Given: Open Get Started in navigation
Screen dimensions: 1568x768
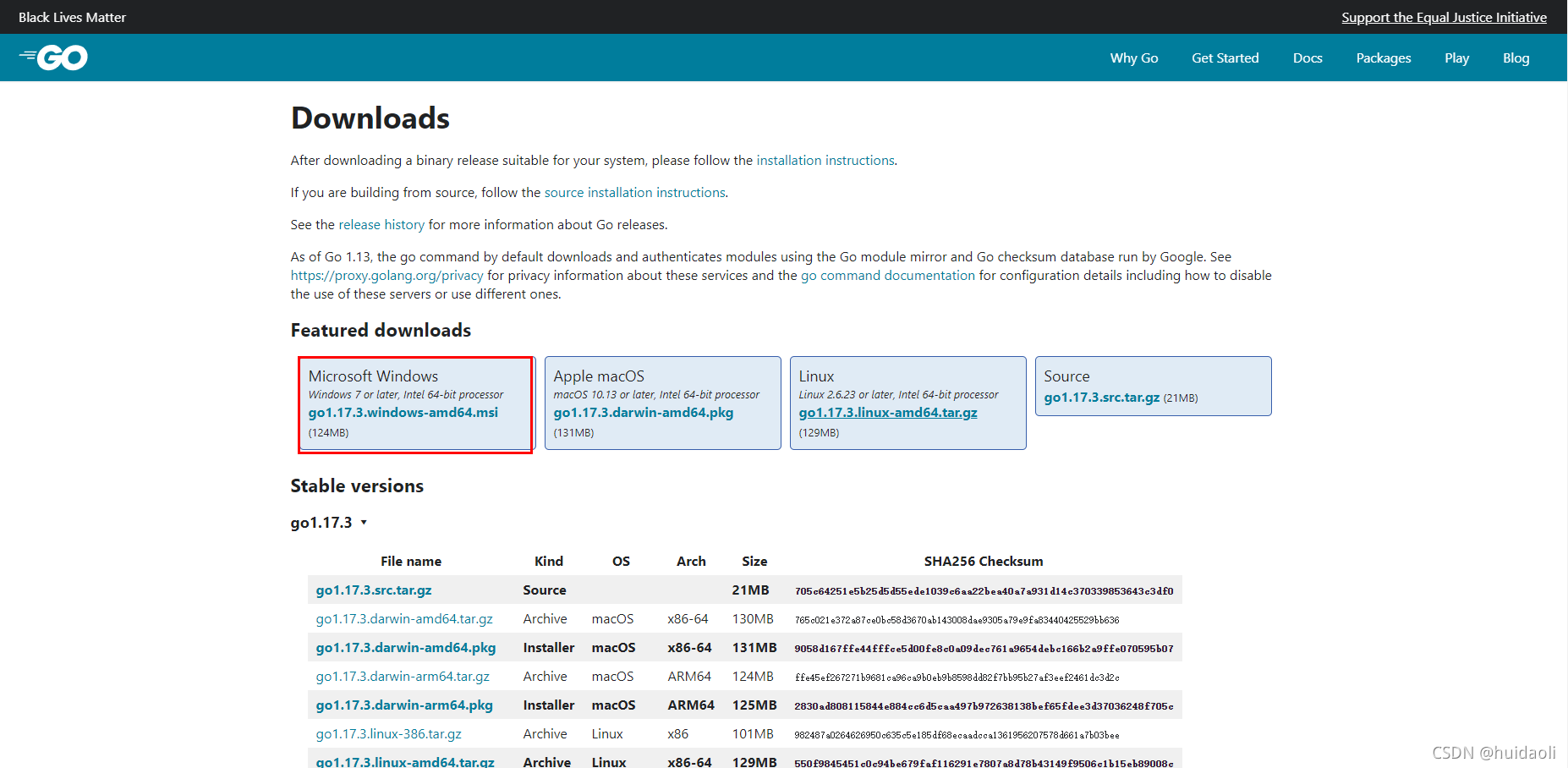Looking at the screenshot, I should tap(1225, 58).
